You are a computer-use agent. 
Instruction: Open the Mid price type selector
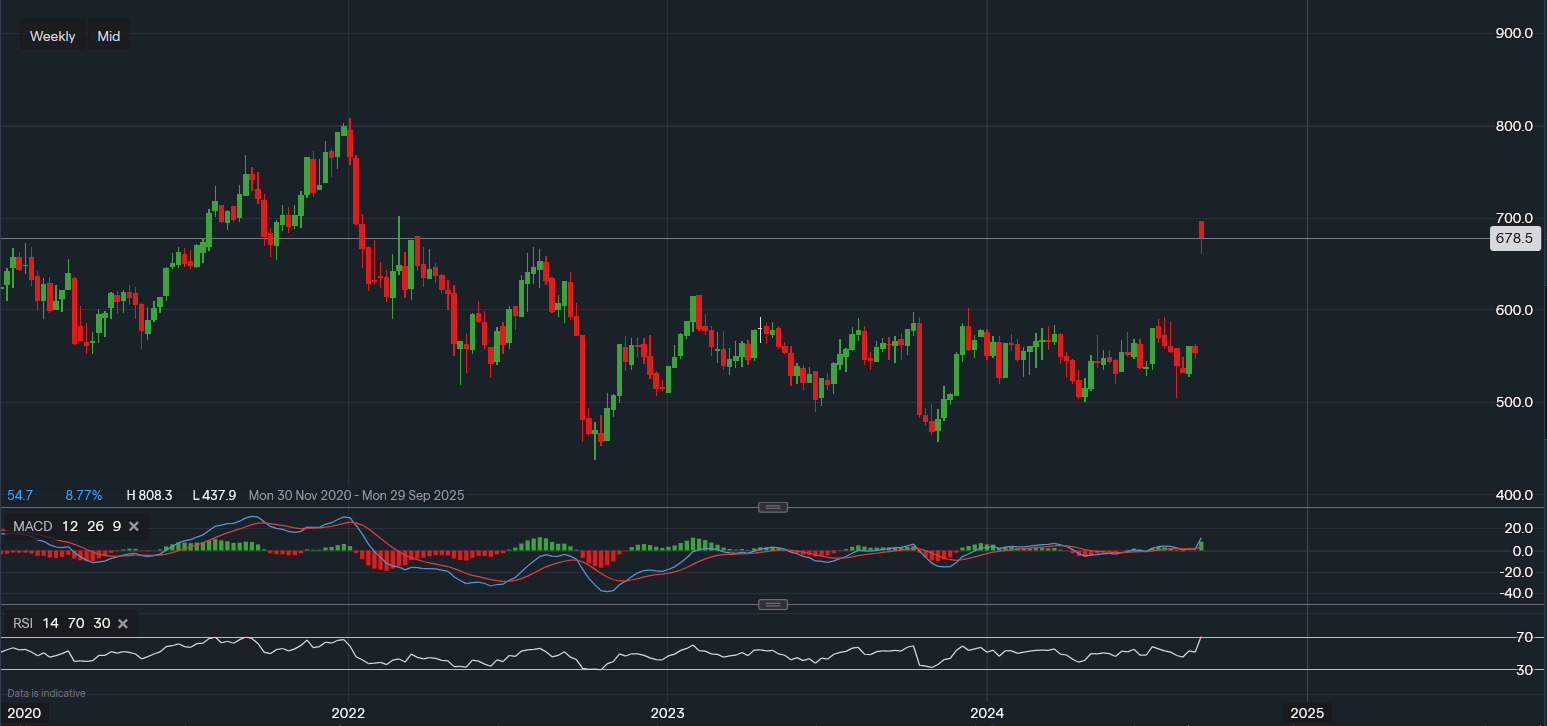(x=108, y=36)
